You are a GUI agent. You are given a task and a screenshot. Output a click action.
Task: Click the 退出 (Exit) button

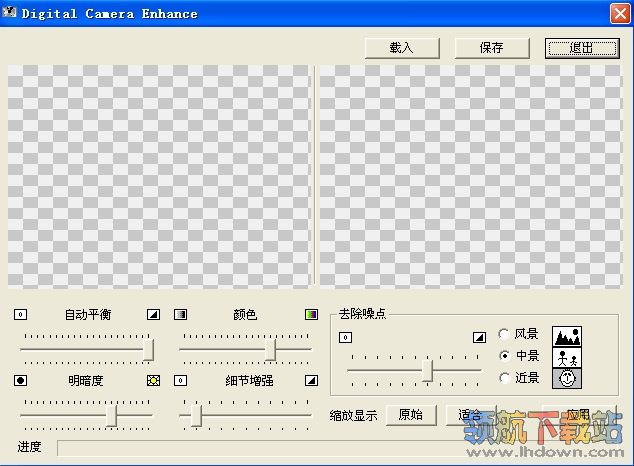pyautogui.click(x=581, y=48)
